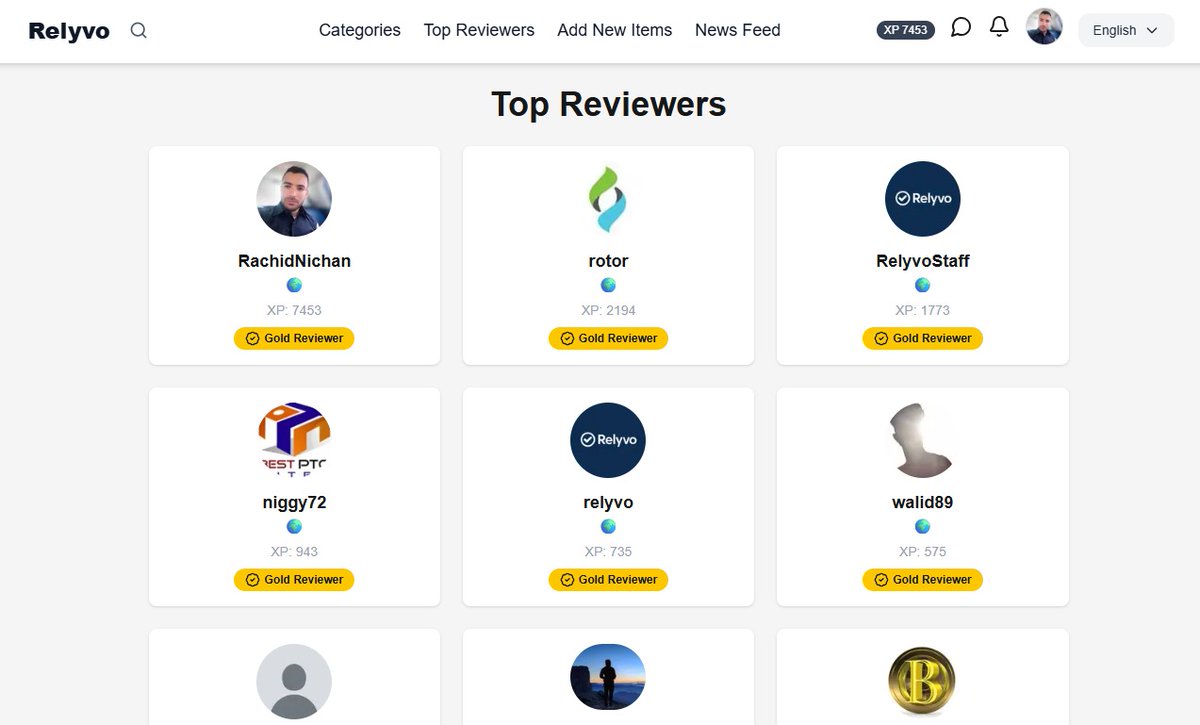Viewport: 1200px width, 725px height.
Task: Click the XP: 2194 text
Action: click(608, 310)
